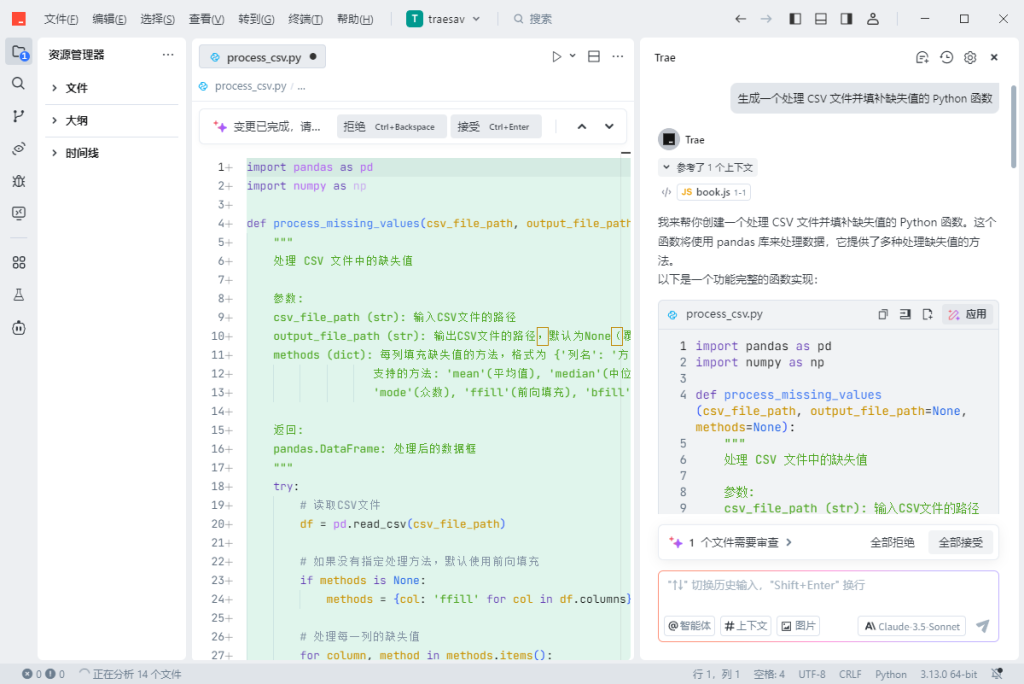The height and width of the screenshot is (684, 1024).
Task: Open Explorer panel more actions ellipsis
Action: [x=168, y=55]
